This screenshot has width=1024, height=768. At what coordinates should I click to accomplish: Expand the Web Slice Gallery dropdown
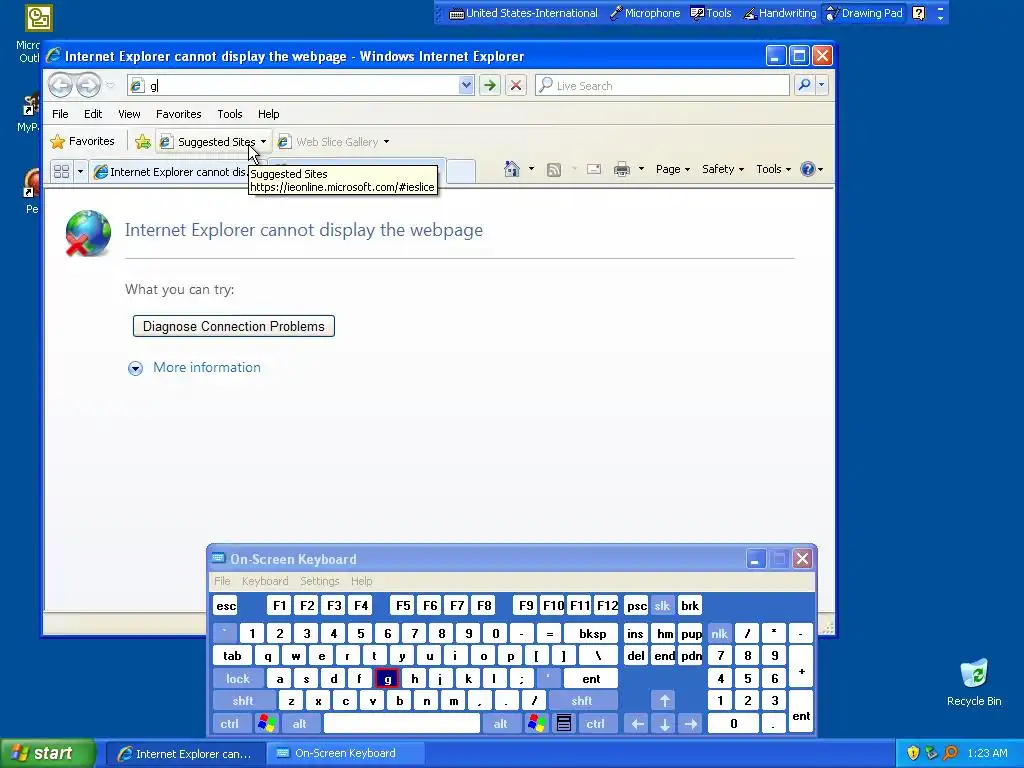pos(387,142)
